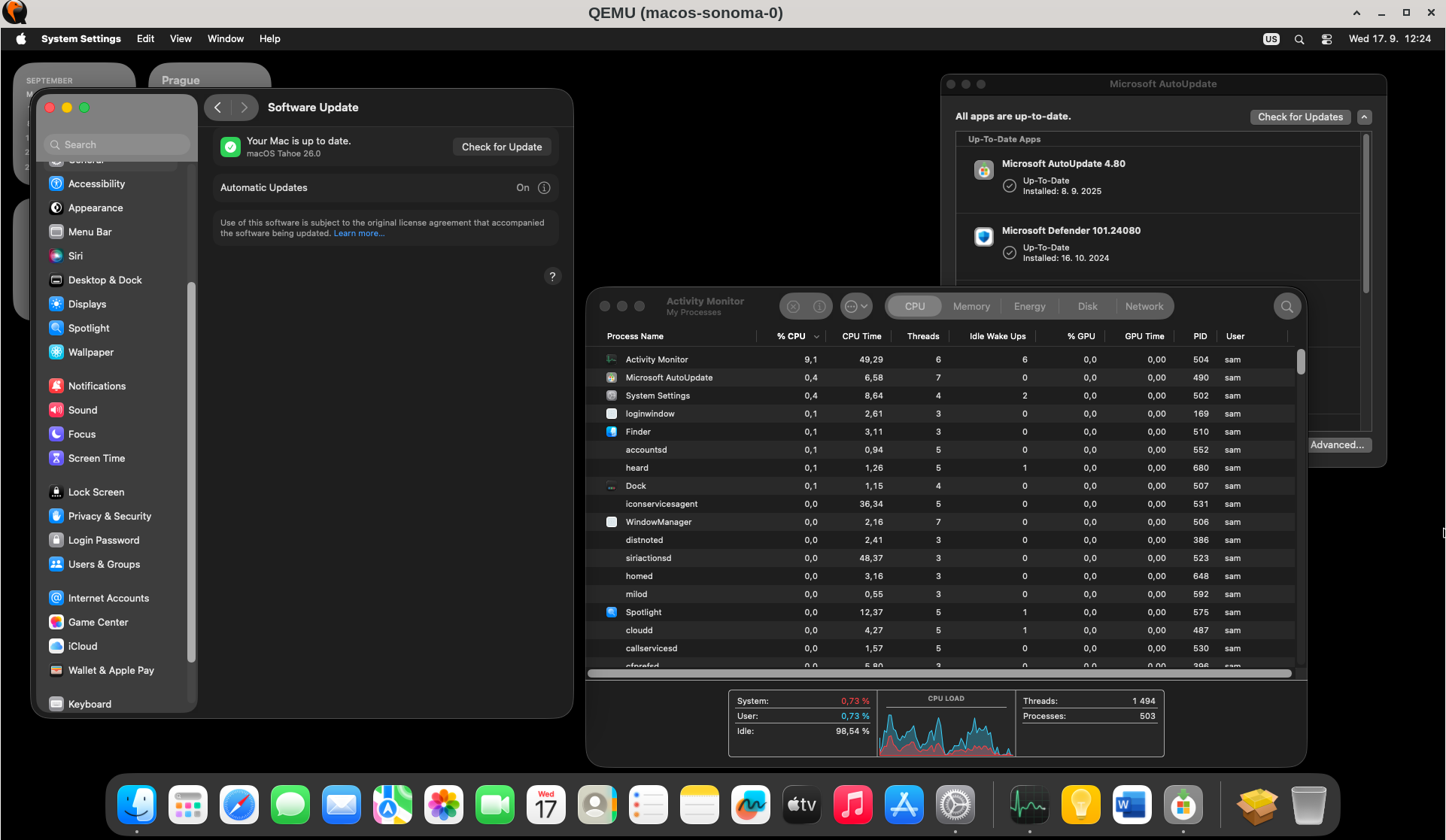Viewport: 1446px width, 840px height.
Task: Click the Check for Update button
Action: (x=502, y=147)
